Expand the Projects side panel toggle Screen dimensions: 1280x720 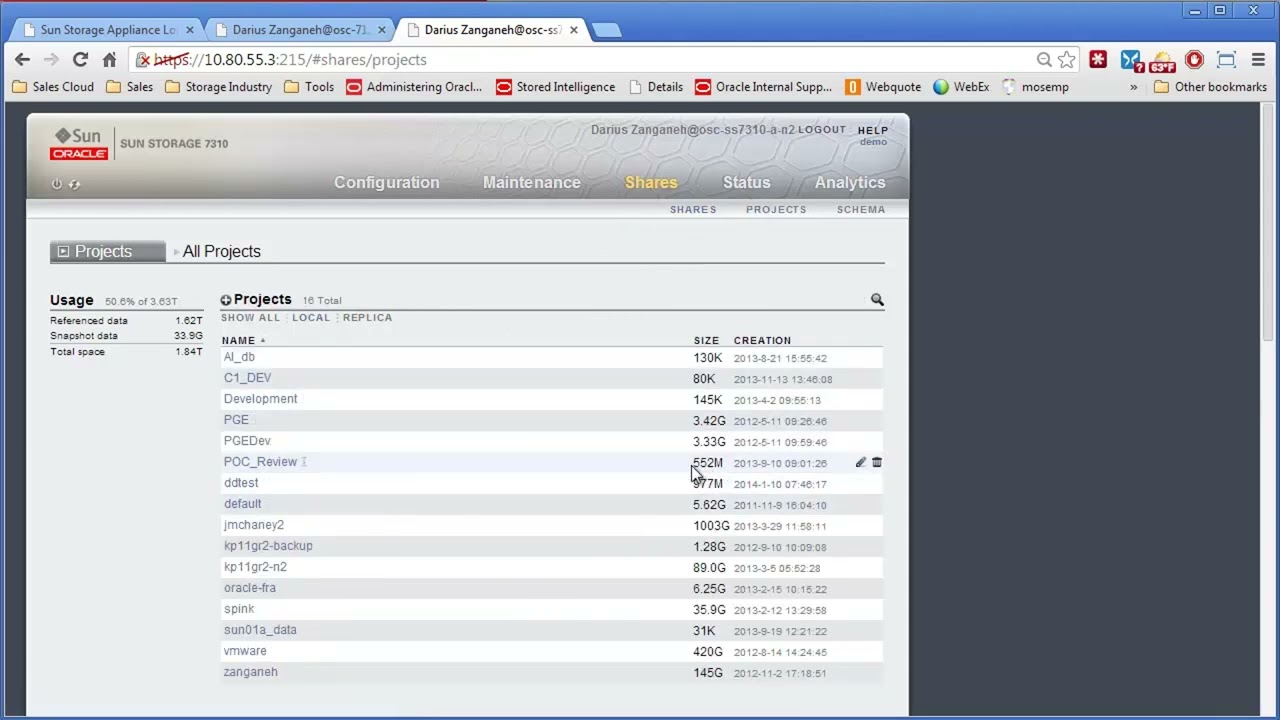(x=63, y=252)
